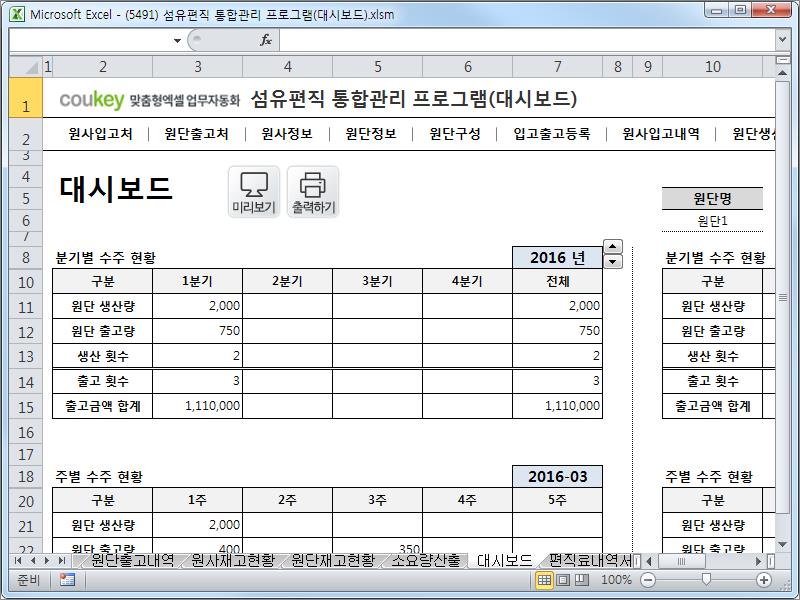Click the vertical scrollbar down arrow

point(782,544)
